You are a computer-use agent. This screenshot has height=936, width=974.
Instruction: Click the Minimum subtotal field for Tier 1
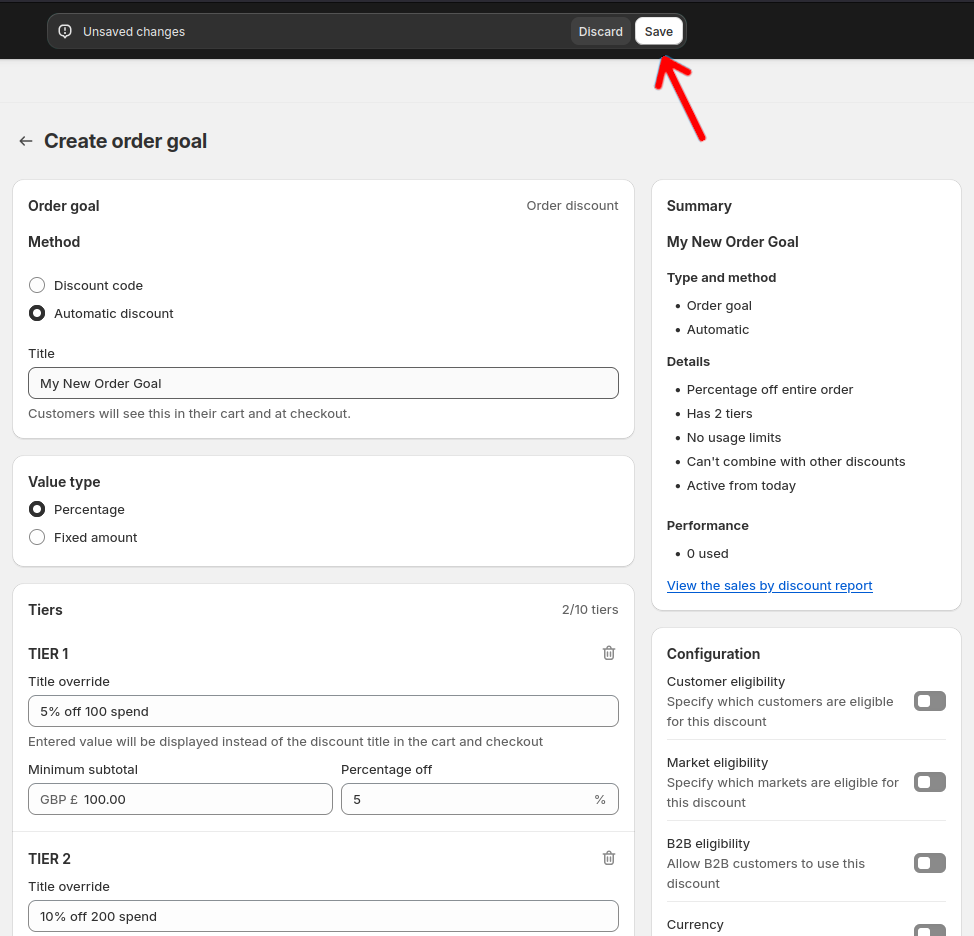click(x=180, y=799)
